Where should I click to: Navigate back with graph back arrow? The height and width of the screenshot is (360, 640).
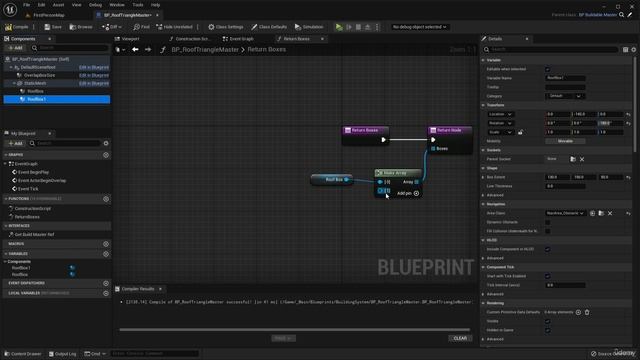tap(135, 49)
